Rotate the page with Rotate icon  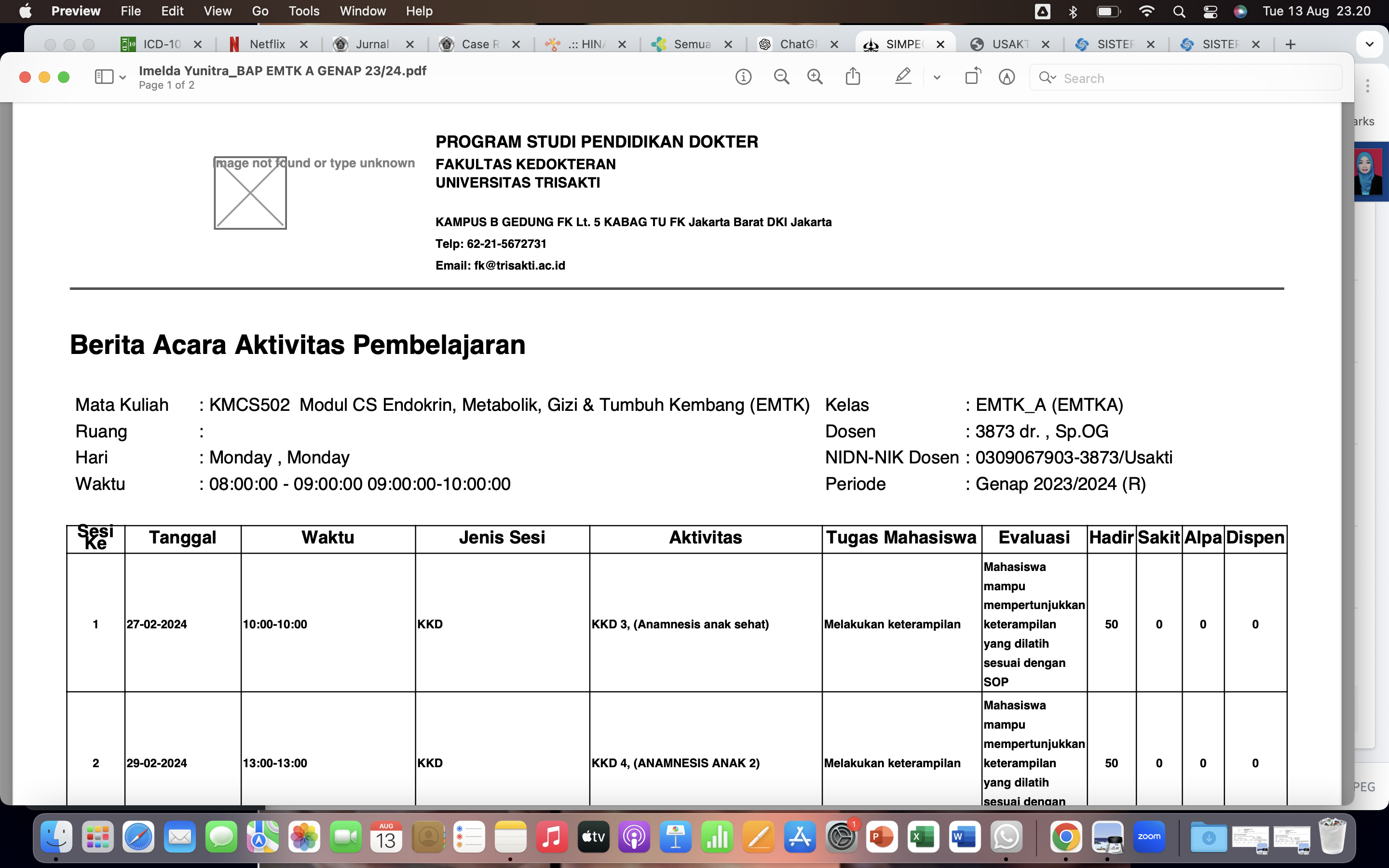coord(973,77)
